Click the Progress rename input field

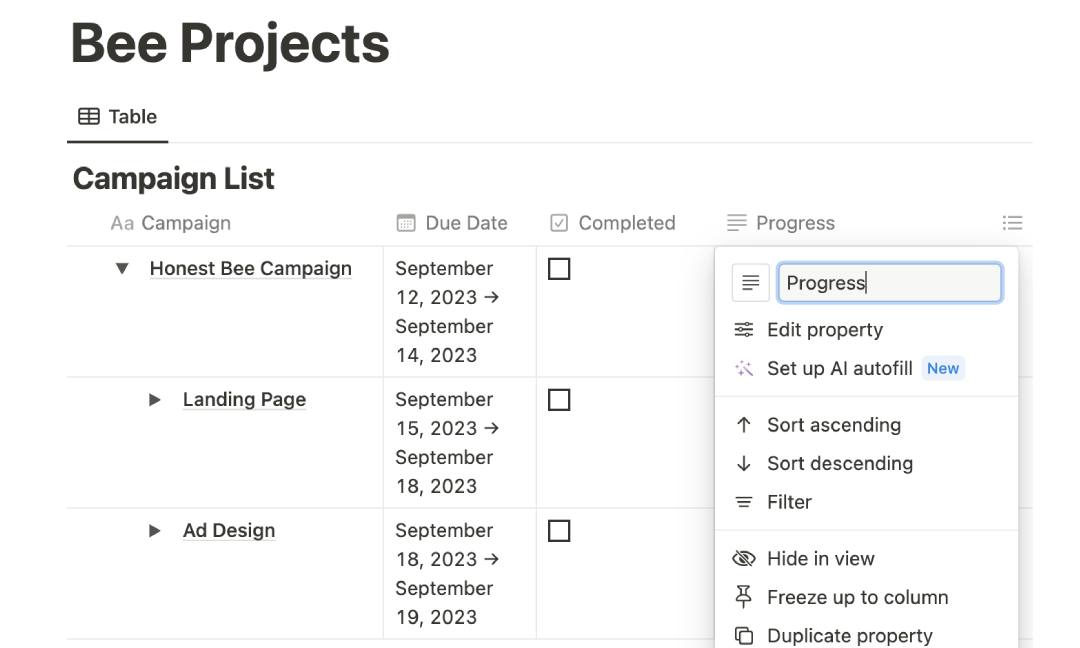pos(889,282)
